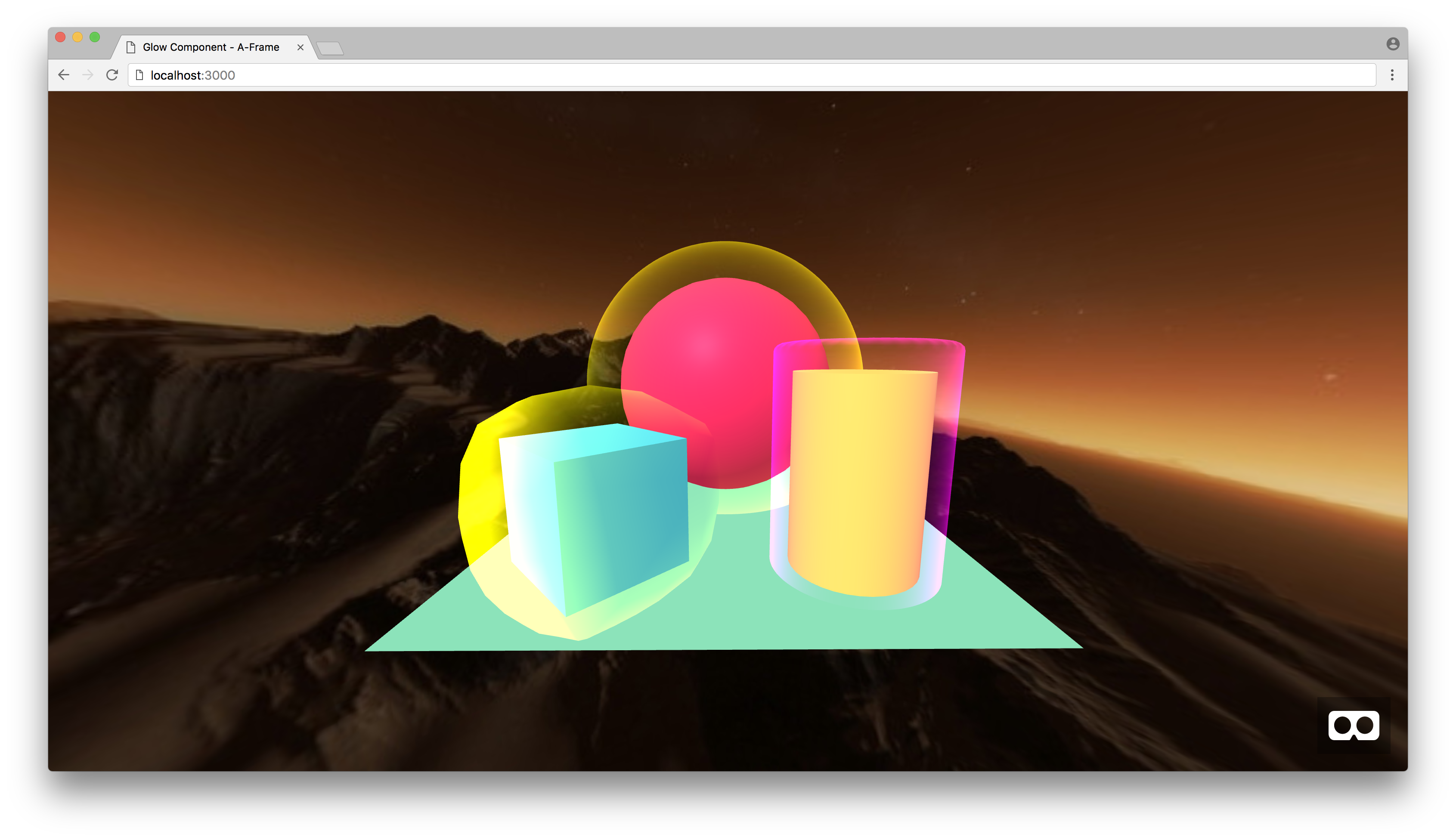Screen dimensions: 1456x840
Task: Click the forward navigation arrow
Action: pos(88,75)
